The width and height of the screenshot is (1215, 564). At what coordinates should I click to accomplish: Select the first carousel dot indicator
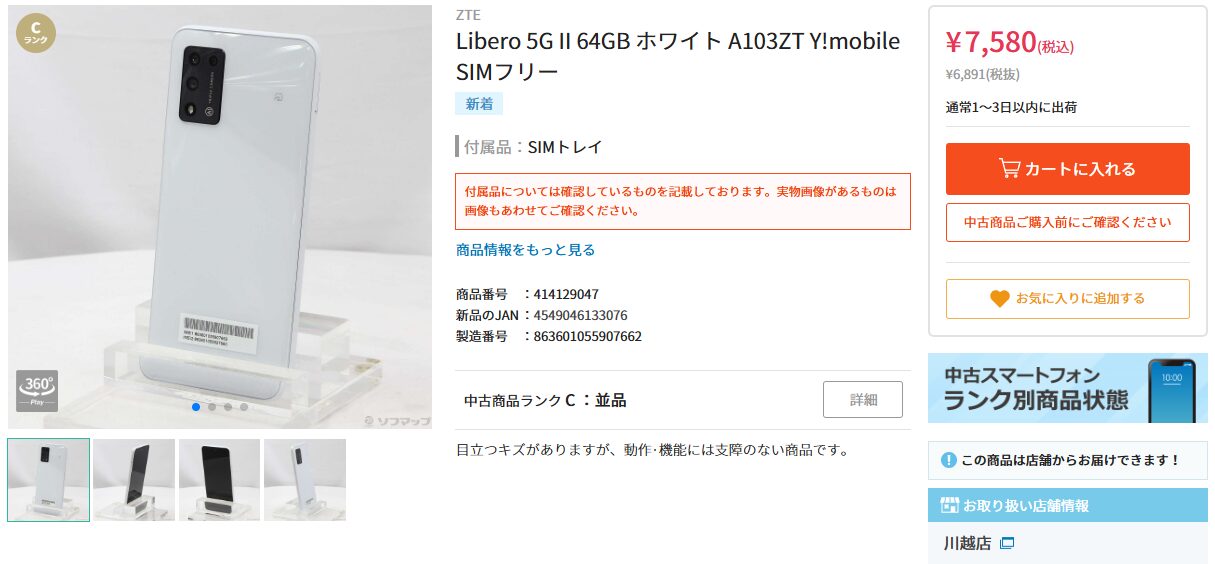click(x=196, y=407)
